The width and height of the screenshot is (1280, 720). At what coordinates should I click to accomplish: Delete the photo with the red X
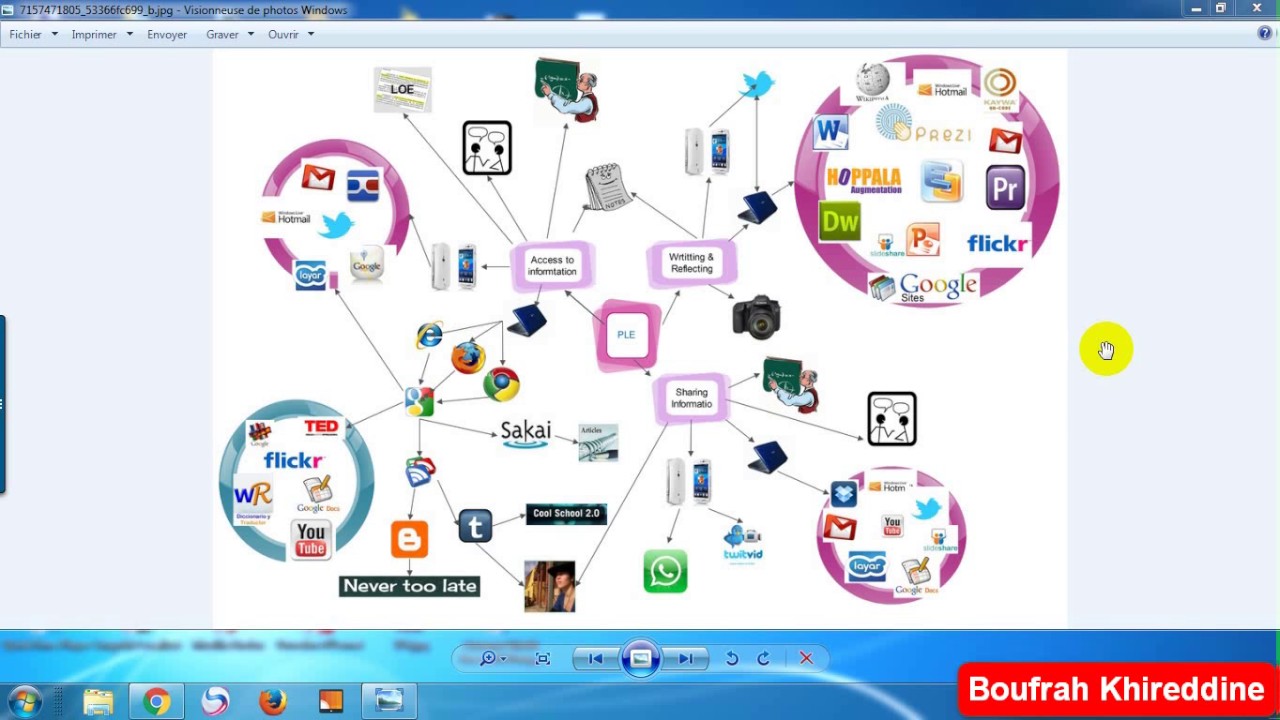click(806, 658)
